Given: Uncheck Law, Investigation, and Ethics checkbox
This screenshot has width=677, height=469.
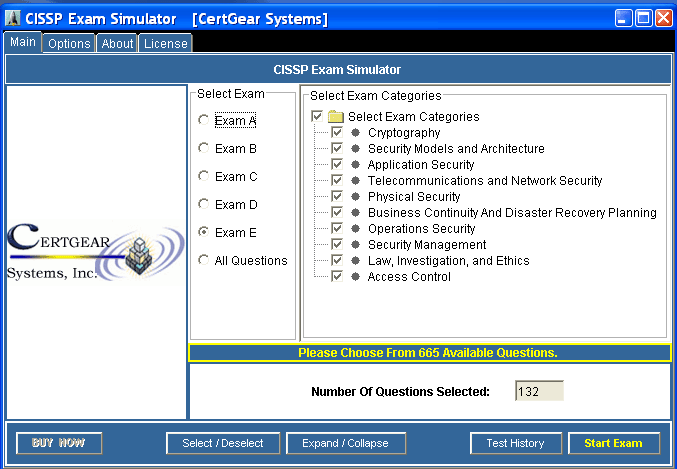Looking at the screenshot, I should [x=337, y=260].
